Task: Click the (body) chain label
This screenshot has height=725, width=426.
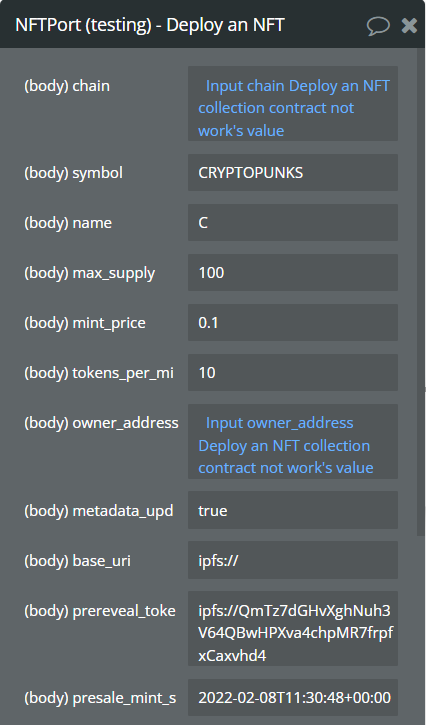Action: click(x=67, y=86)
